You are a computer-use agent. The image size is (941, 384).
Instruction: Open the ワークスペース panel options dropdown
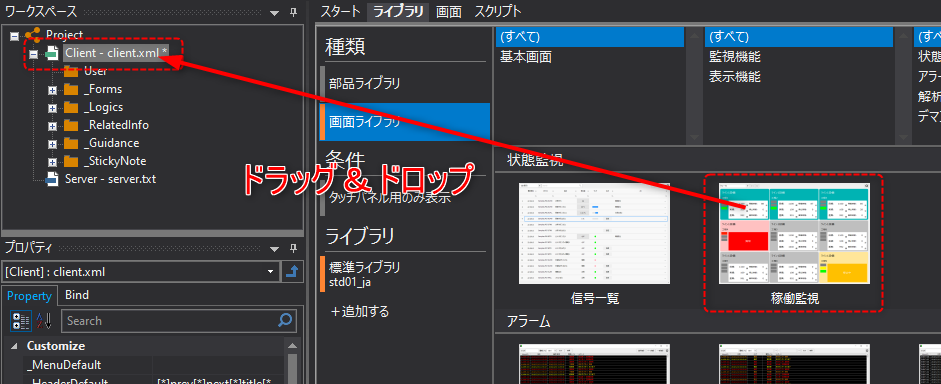pyautogui.click(x=274, y=12)
